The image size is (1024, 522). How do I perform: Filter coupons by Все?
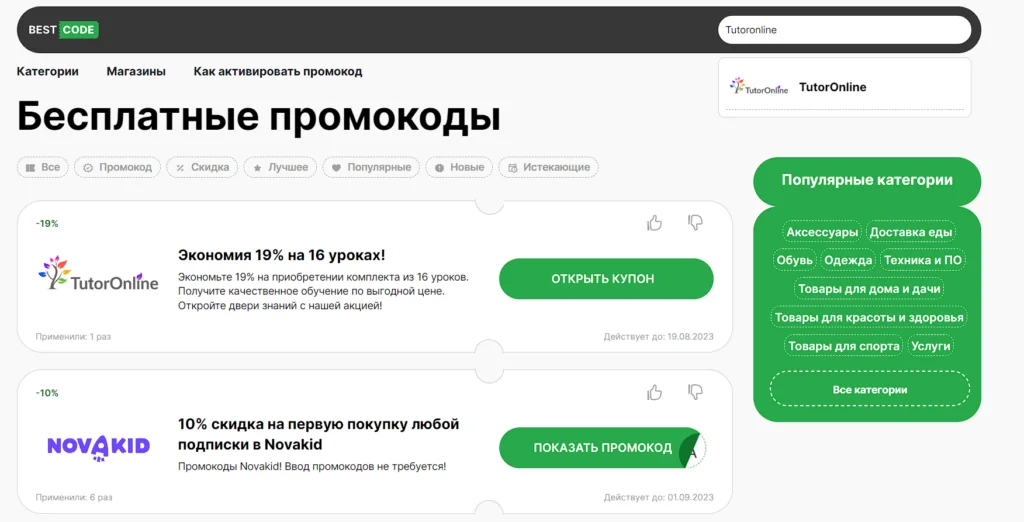tap(43, 168)
